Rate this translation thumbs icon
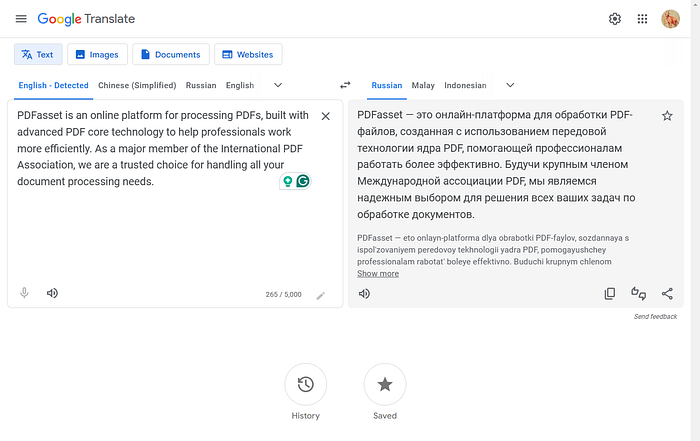This screenshot has width=700, height=441. (x=638, y=293)
